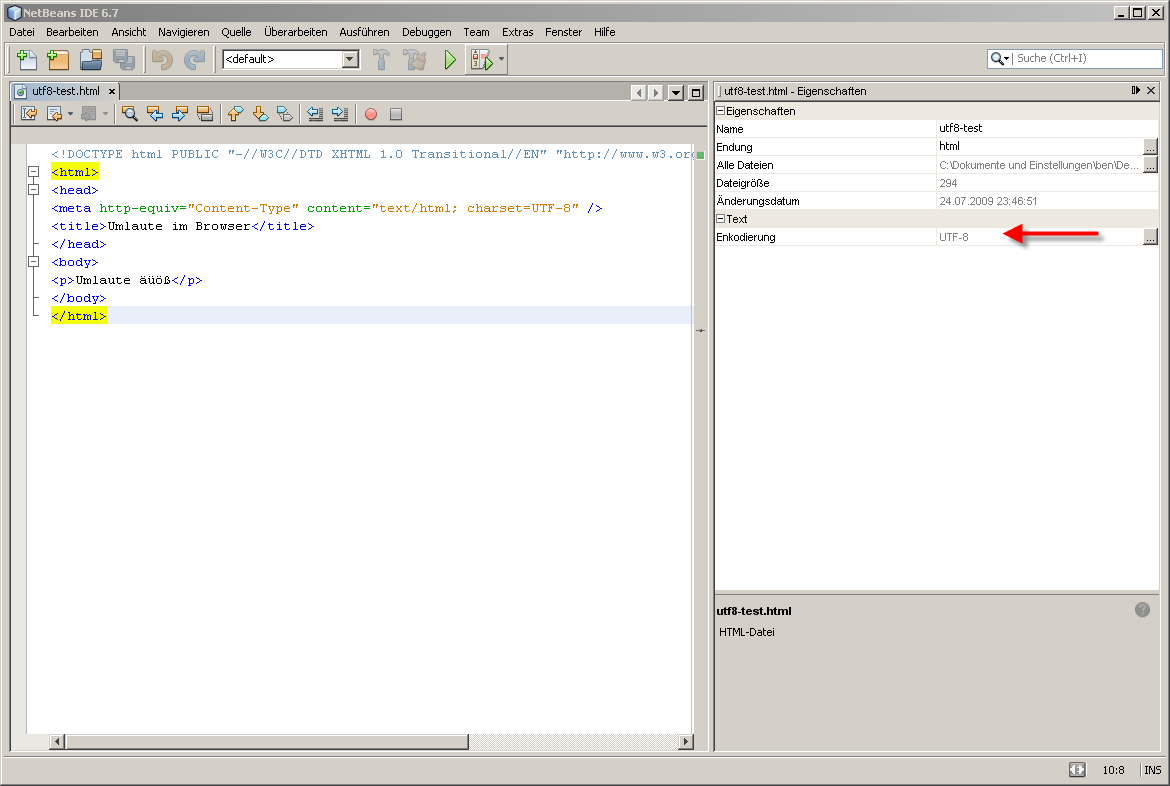Open the Team menu
This screenshot has height=786, width=1170.
click(476, 32)
